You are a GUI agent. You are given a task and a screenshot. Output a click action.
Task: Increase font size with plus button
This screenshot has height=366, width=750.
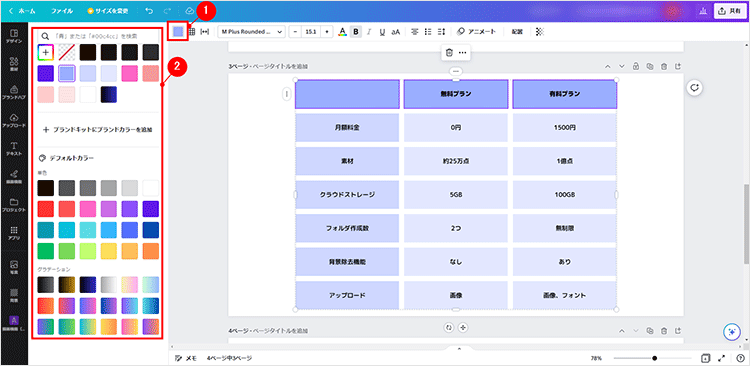coord(327,32)
